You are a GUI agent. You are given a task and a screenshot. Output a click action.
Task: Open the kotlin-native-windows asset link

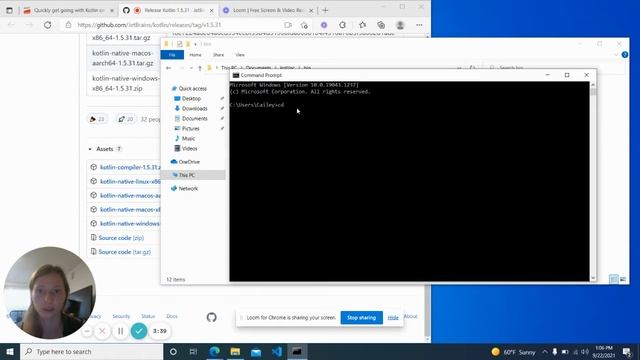130,223
